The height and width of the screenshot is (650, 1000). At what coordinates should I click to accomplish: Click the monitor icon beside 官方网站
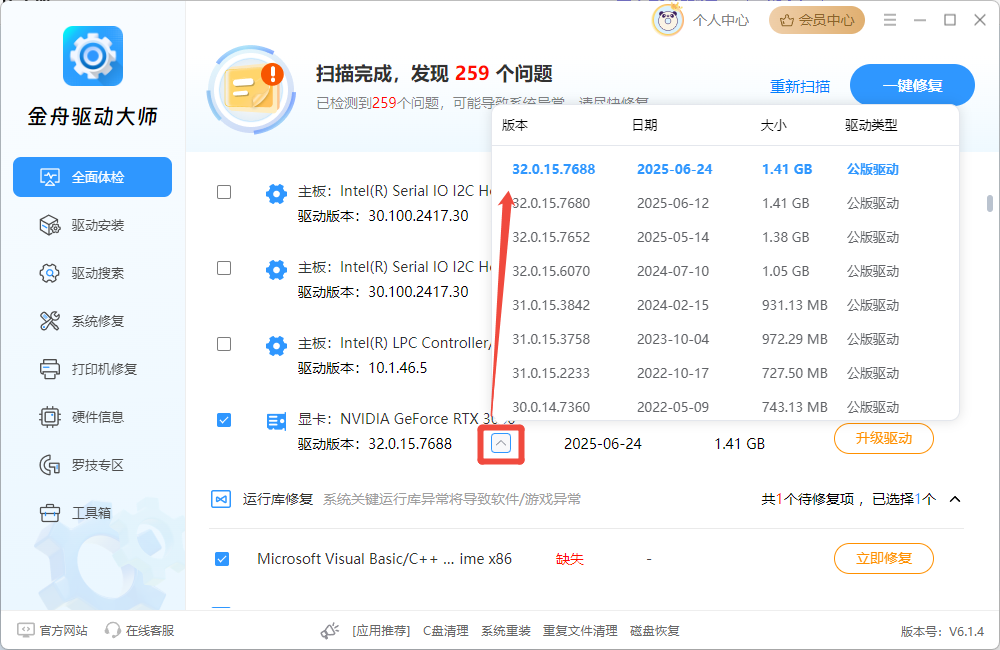(26, 630)
